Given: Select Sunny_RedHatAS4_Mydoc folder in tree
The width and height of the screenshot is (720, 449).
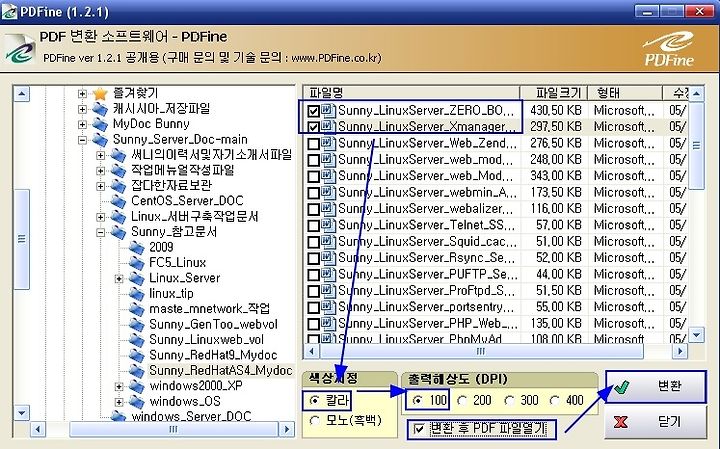Looking at the screenshot, I should pos(221,370).
